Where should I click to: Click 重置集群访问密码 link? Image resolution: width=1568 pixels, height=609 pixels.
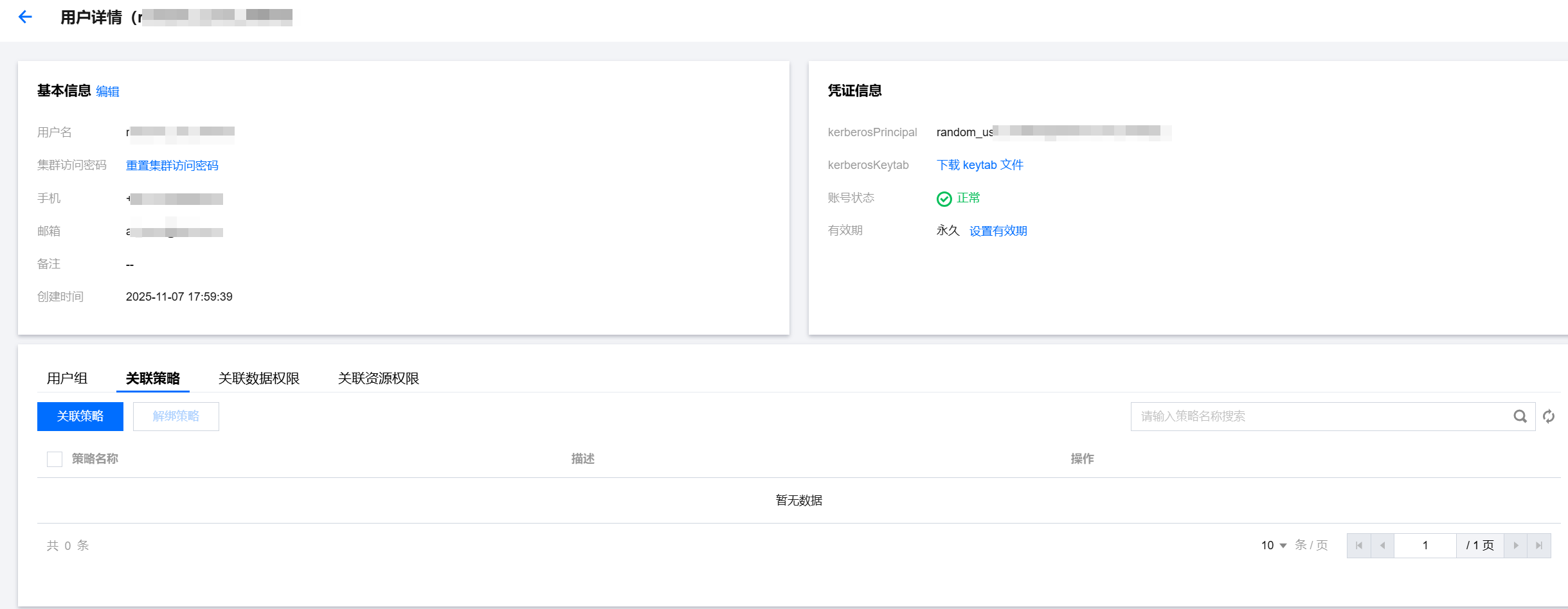[x=172, y=166]
